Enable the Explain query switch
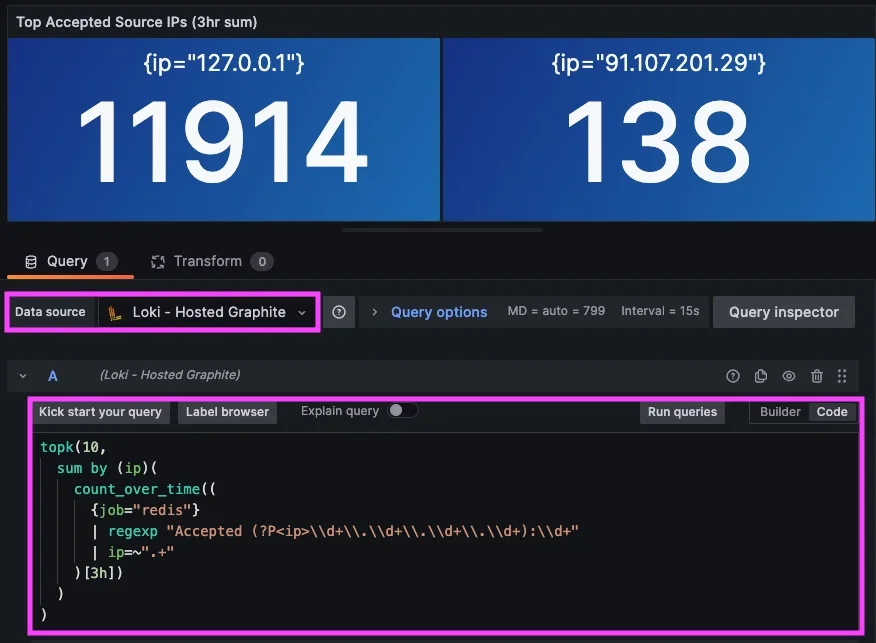 click(403, 411)
